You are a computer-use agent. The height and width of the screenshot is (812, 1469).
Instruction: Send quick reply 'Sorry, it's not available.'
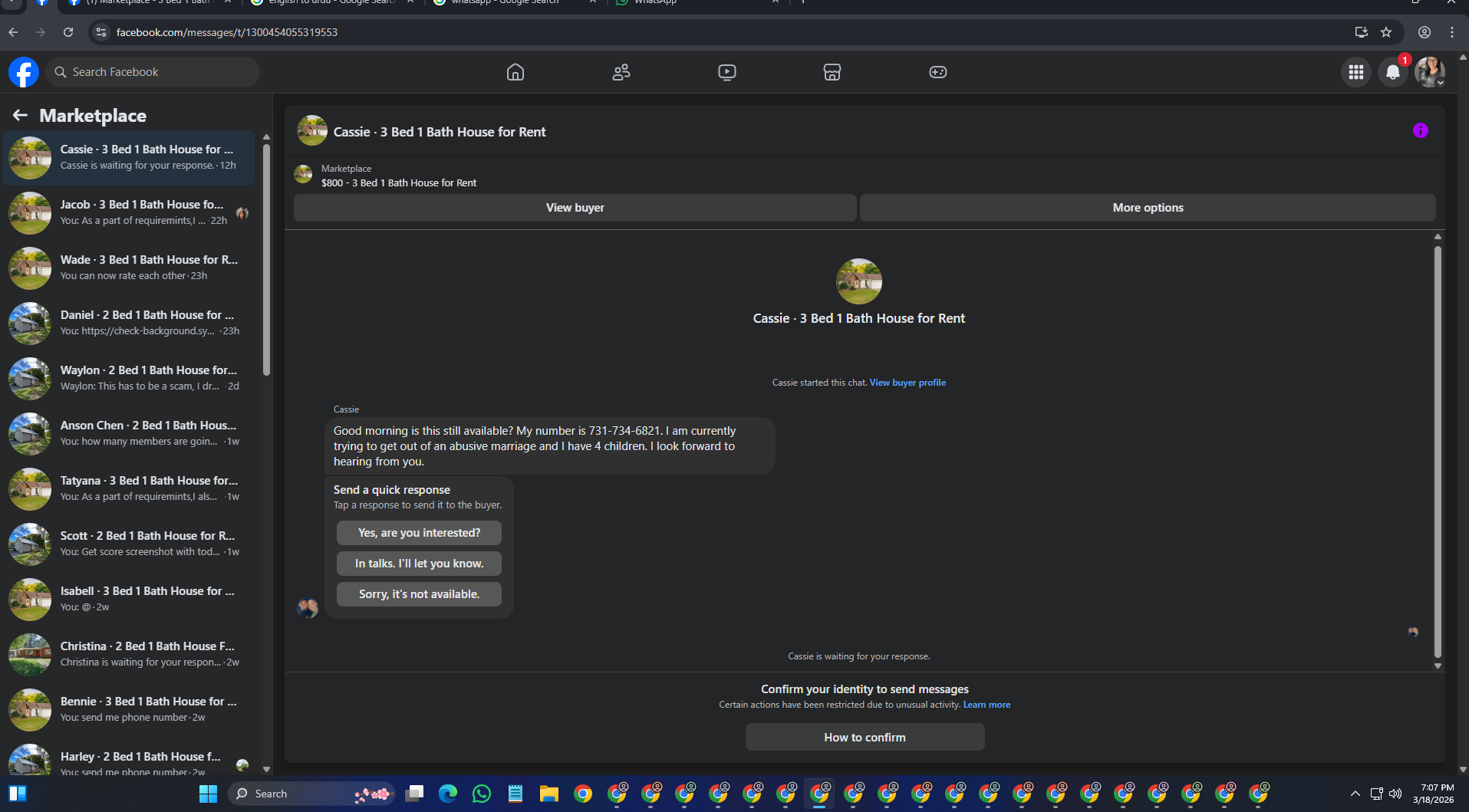click(x=419, y=594)
